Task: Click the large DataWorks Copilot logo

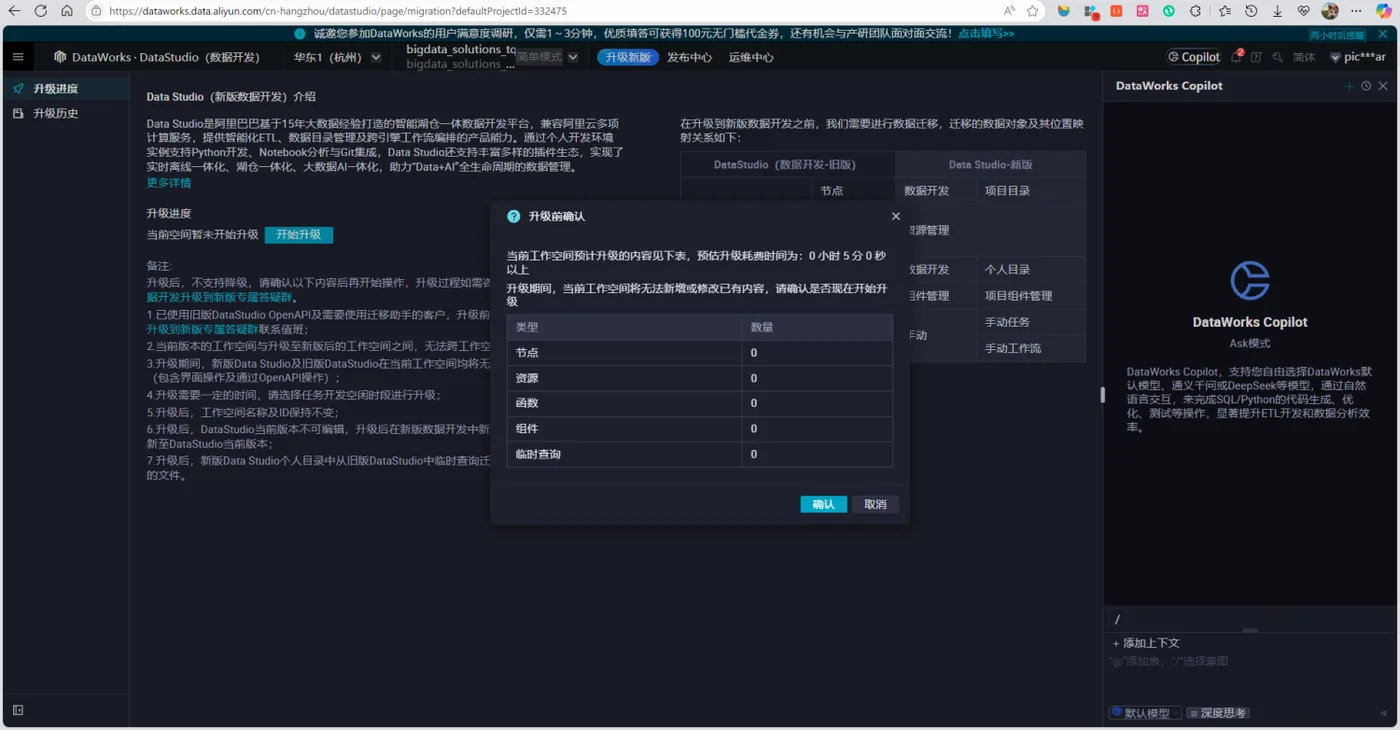Action: [x=1250, y=281]
